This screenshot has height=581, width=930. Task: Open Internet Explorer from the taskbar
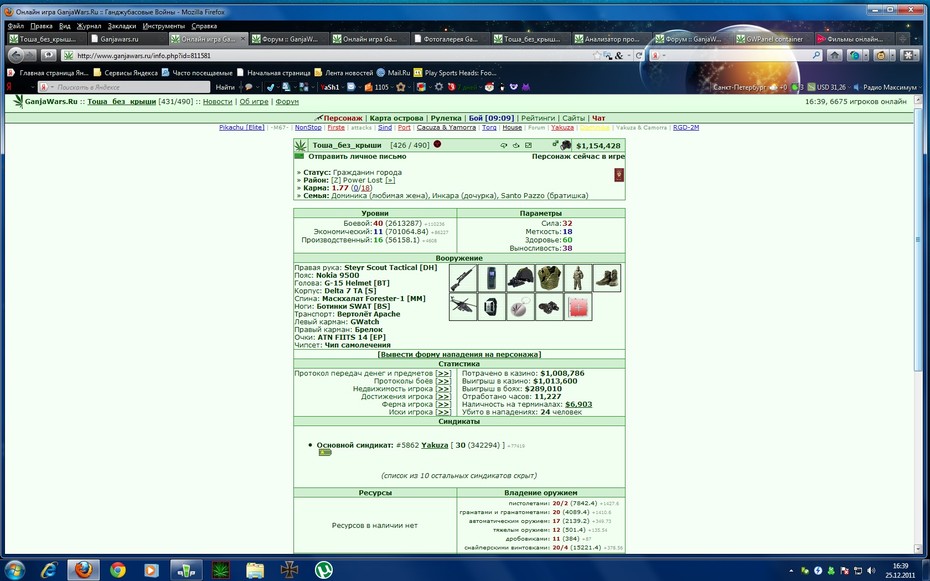click(x=49, y=570)
